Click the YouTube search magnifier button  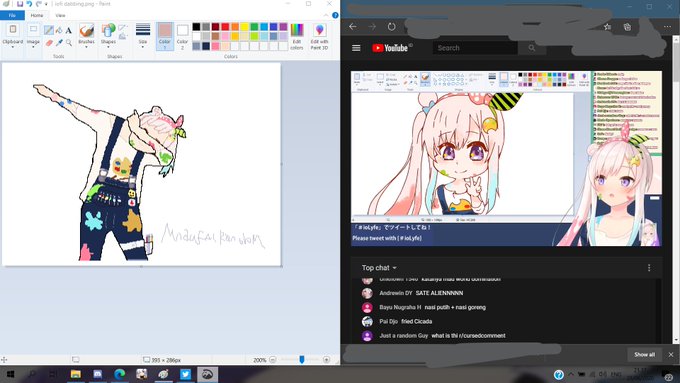532,48
